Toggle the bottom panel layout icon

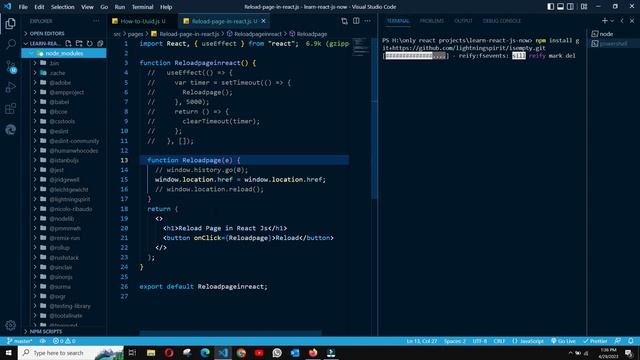click(x=560, y=7)
